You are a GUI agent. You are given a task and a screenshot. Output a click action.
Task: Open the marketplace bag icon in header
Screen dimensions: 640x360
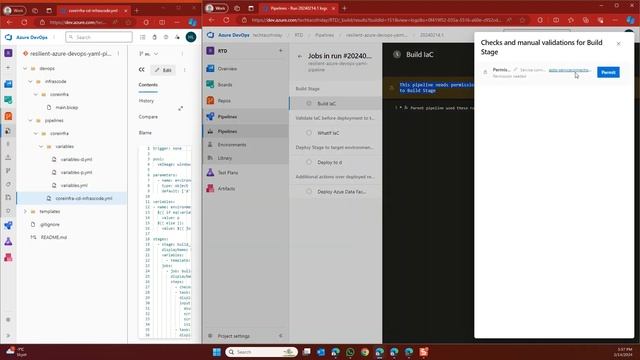click(x=154, y=37)
